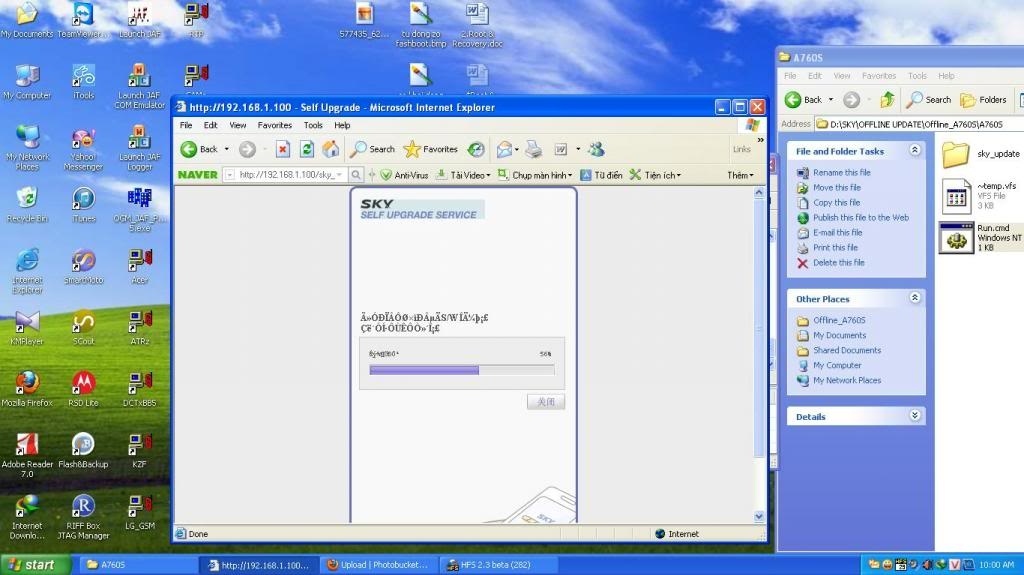Click Publish this file to the Web

point(861,218)
